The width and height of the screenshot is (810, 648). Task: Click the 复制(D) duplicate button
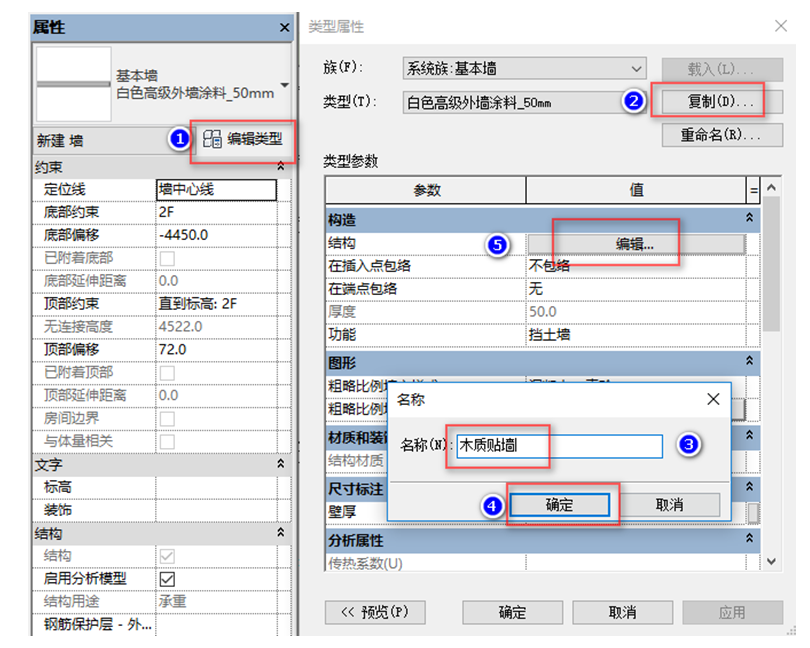[723, 100]
